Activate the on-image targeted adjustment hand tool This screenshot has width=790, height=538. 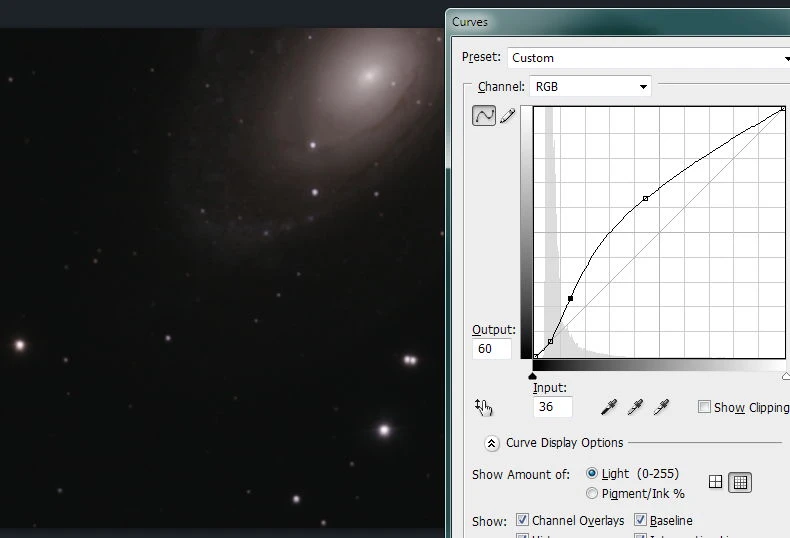[484, 407]
